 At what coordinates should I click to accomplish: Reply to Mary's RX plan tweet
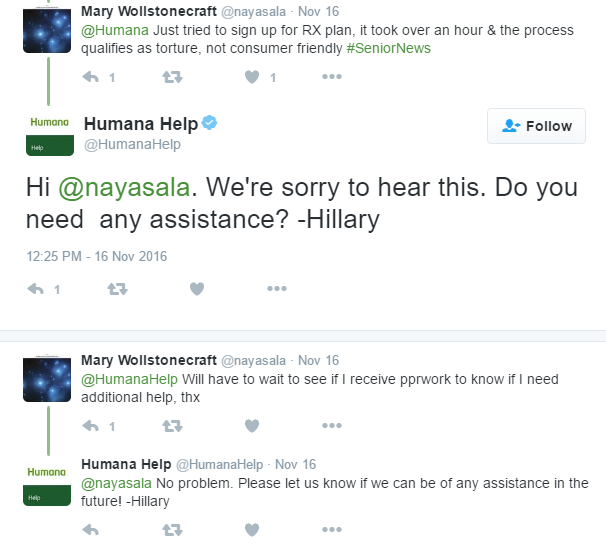pyautogui.click(x=91, y=77)
